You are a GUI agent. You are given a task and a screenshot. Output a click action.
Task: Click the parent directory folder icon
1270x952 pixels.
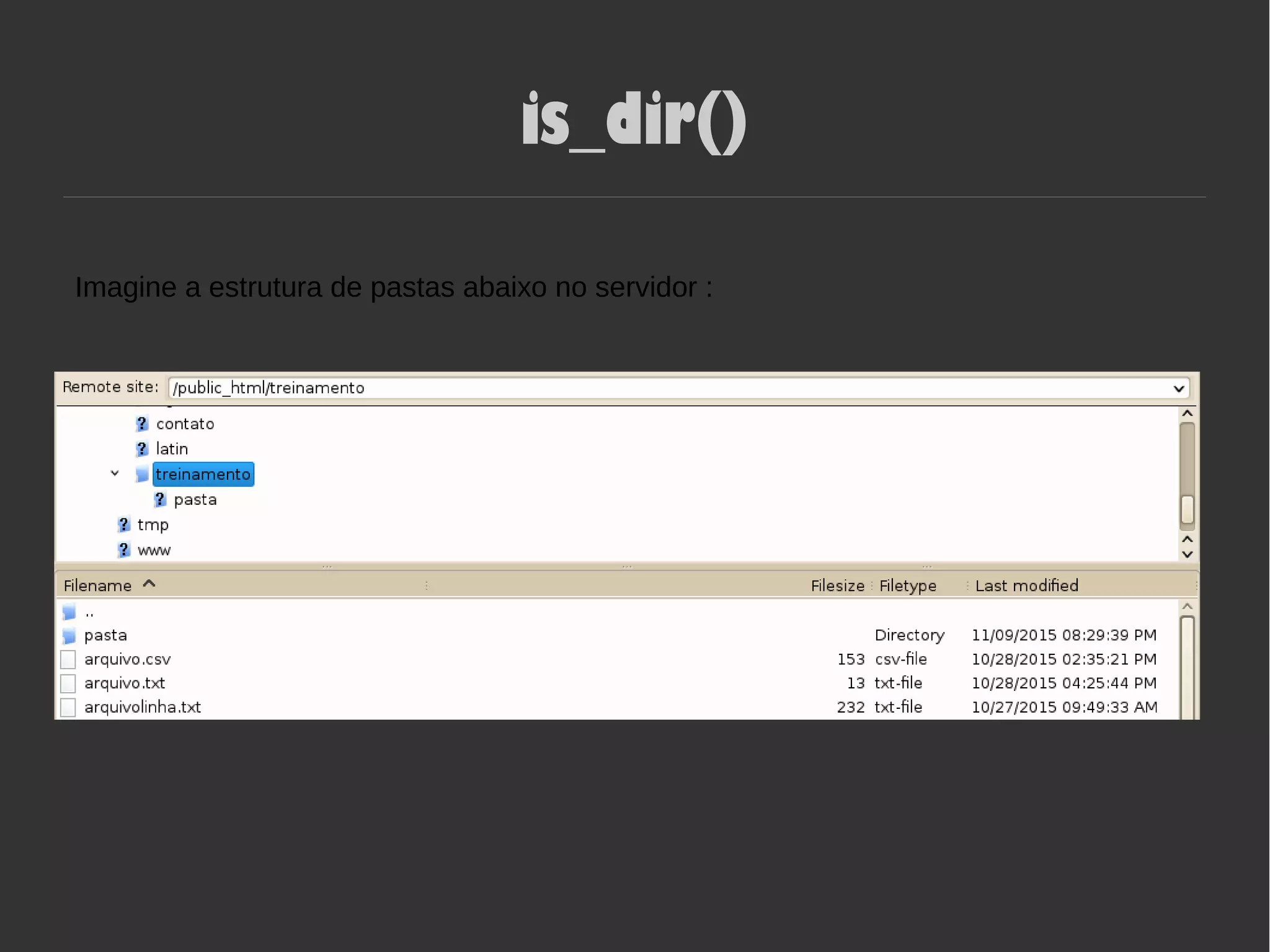point(69,613)
